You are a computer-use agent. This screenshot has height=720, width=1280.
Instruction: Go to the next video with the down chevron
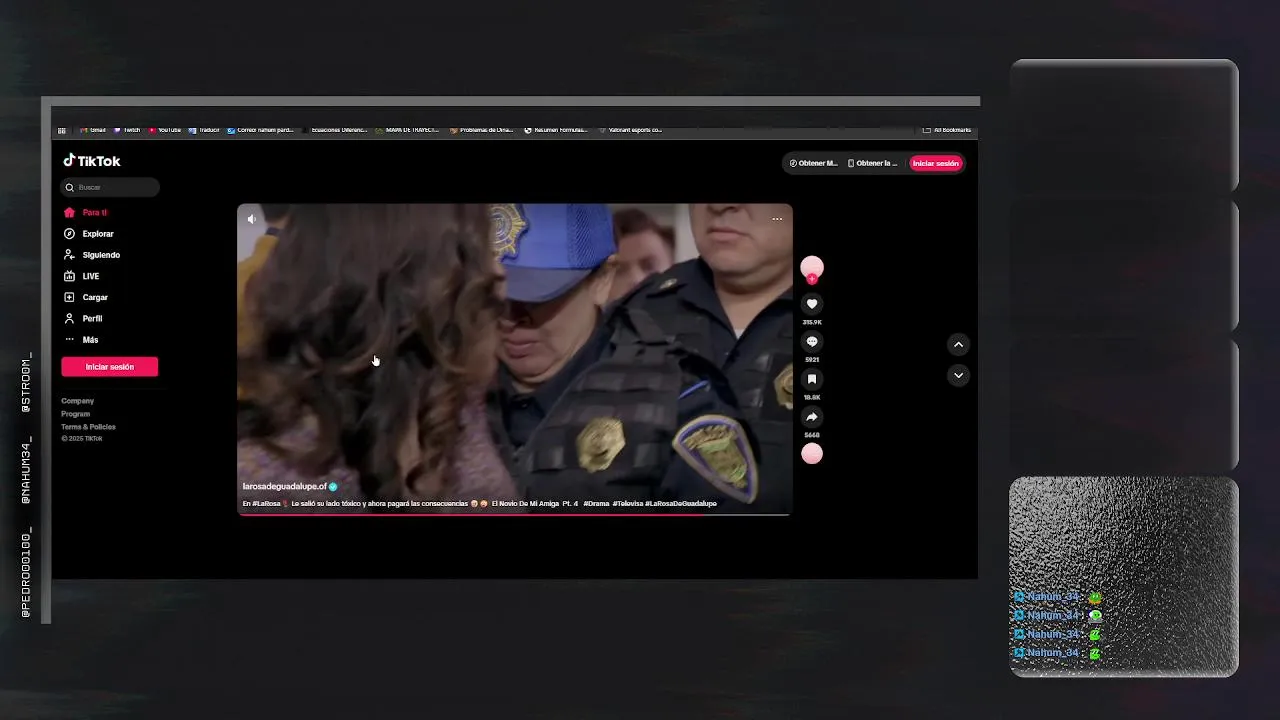958,376
